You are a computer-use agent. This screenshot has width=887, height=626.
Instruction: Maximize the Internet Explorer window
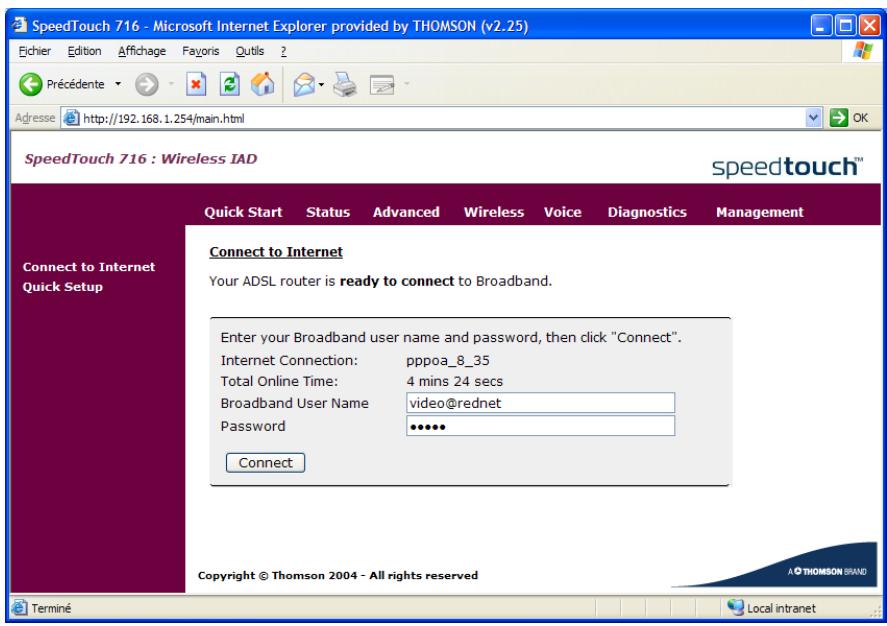(x=846, y=25)
